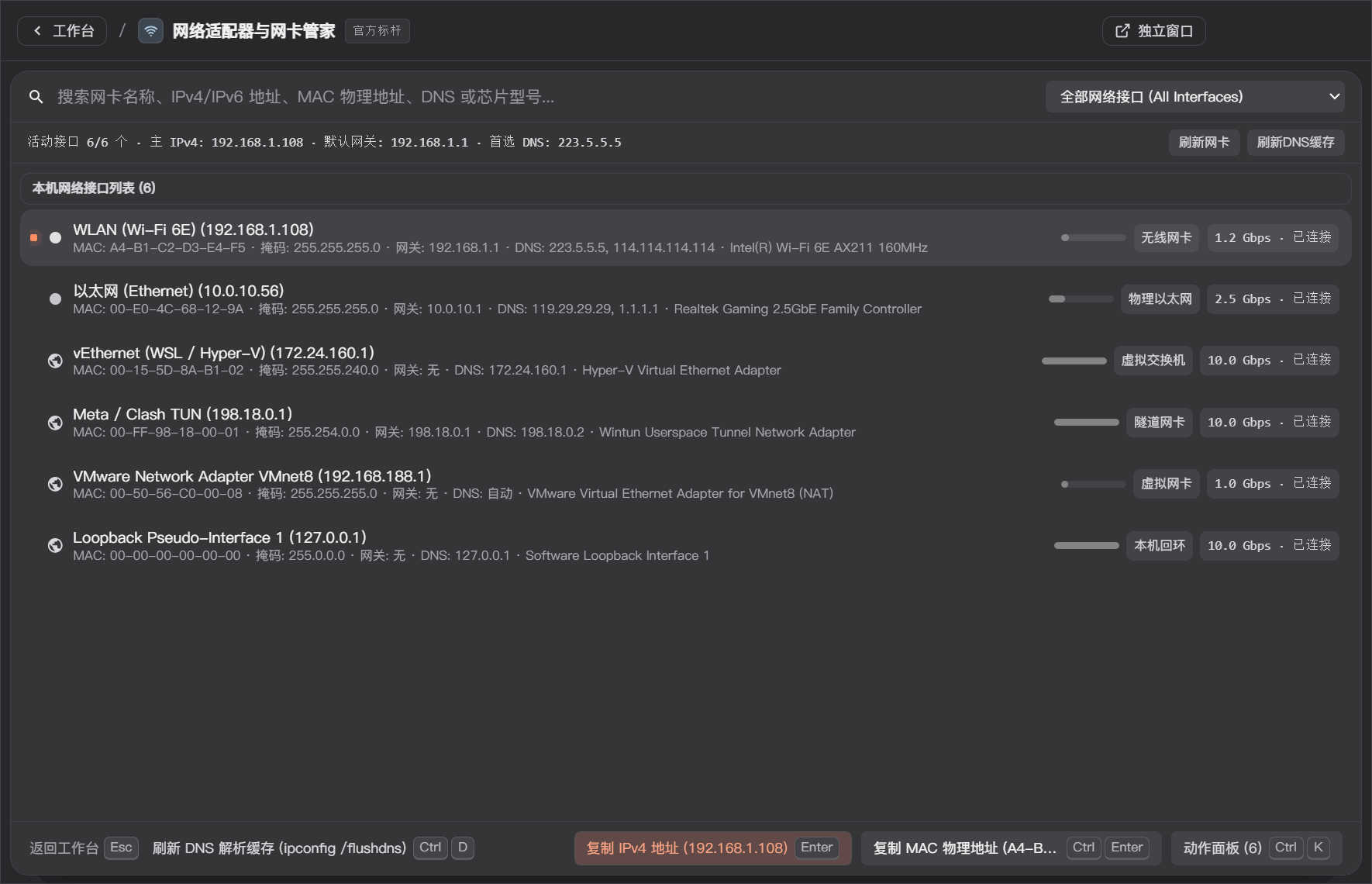Click 复制 MAC 物理地址 action
Image resolution: width=1372 pixels, height=884 pixels.
(x=1011, y=848)
